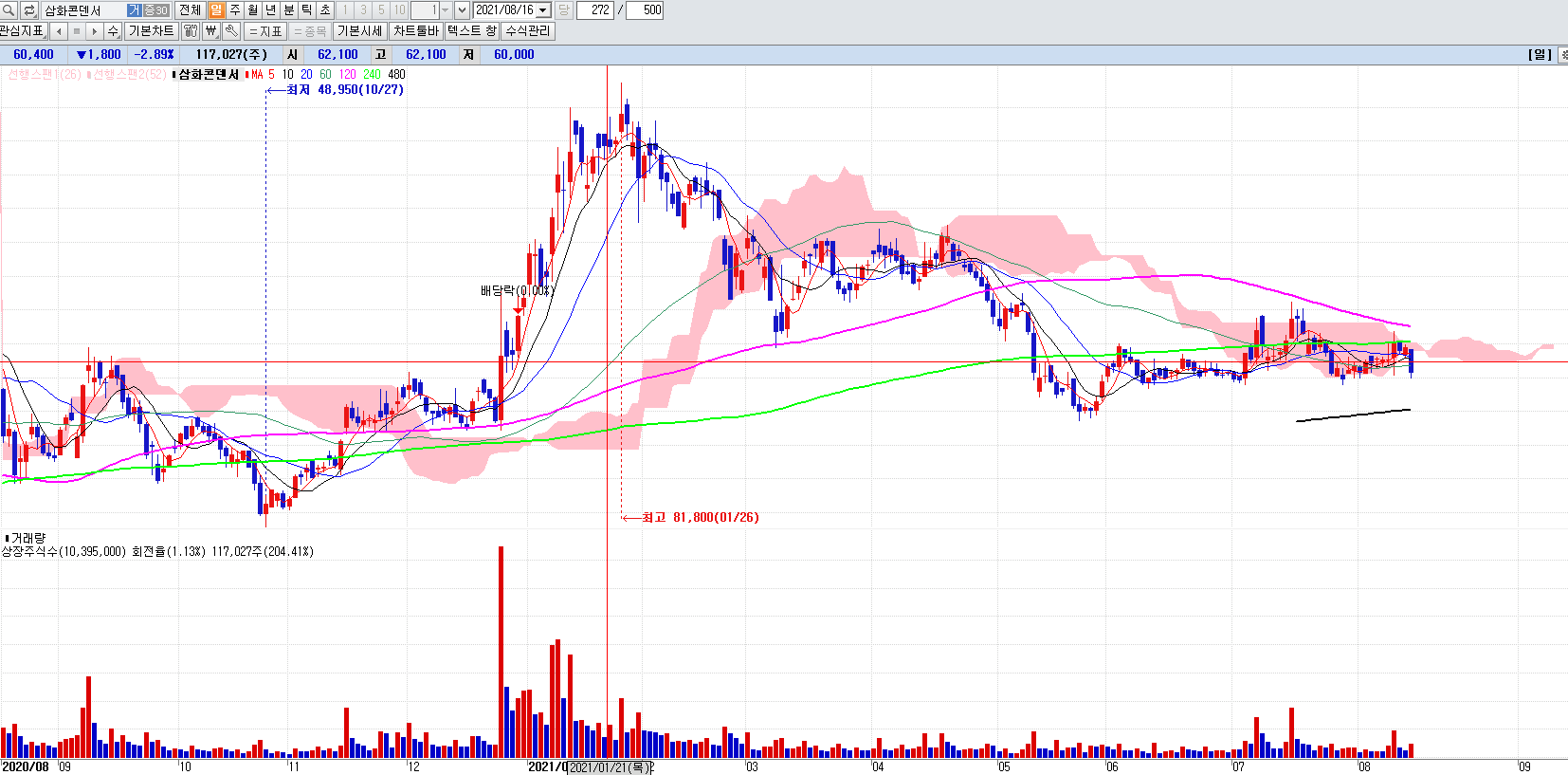This screenshot has width=1568, height=775.
Task: Switch to yearly chart (년)
Action: 270,10
